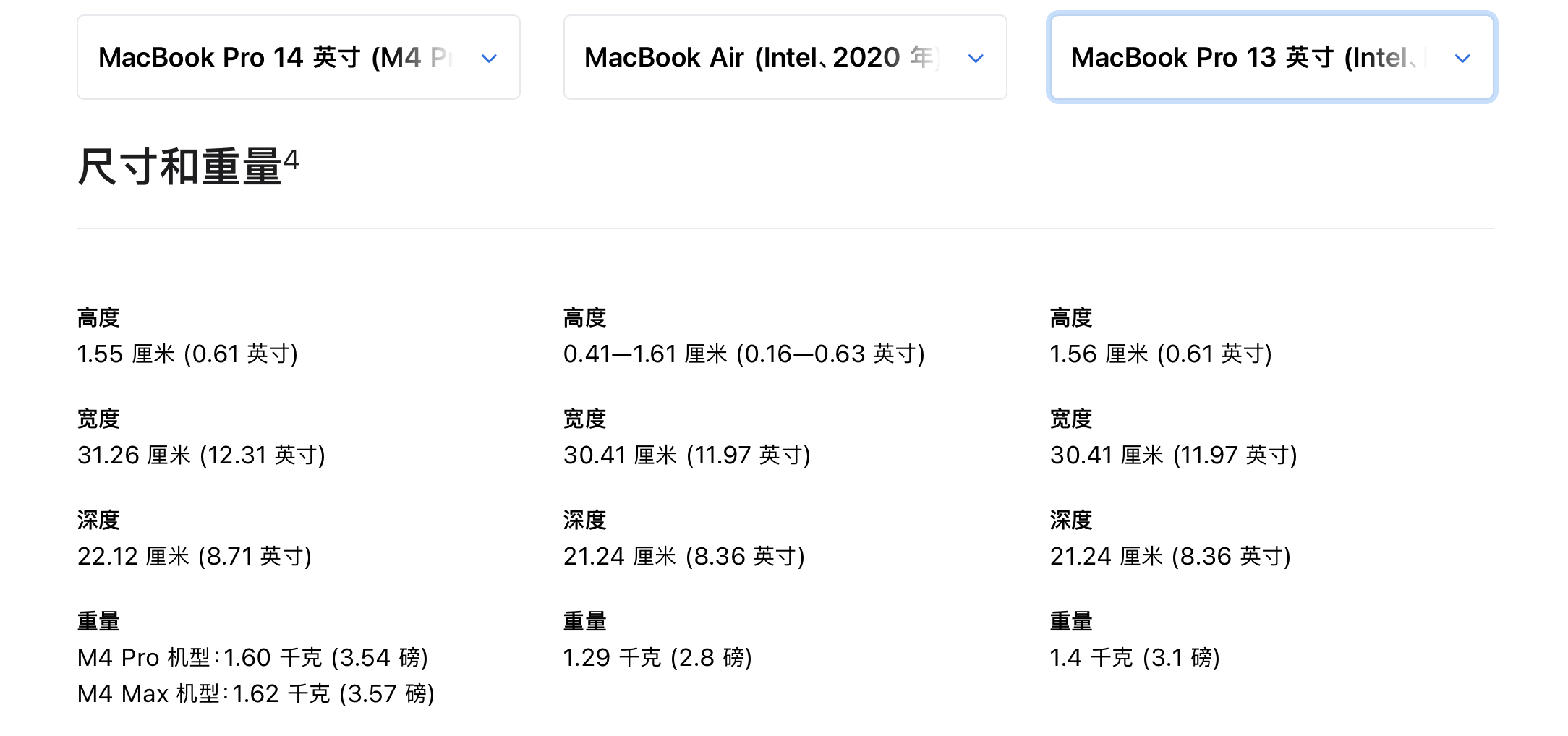Click the 深度 label in MacBook Pro 13 column
This screenshot has width=1568, height=736.
pyautogui.click(x=1071, y=519)
